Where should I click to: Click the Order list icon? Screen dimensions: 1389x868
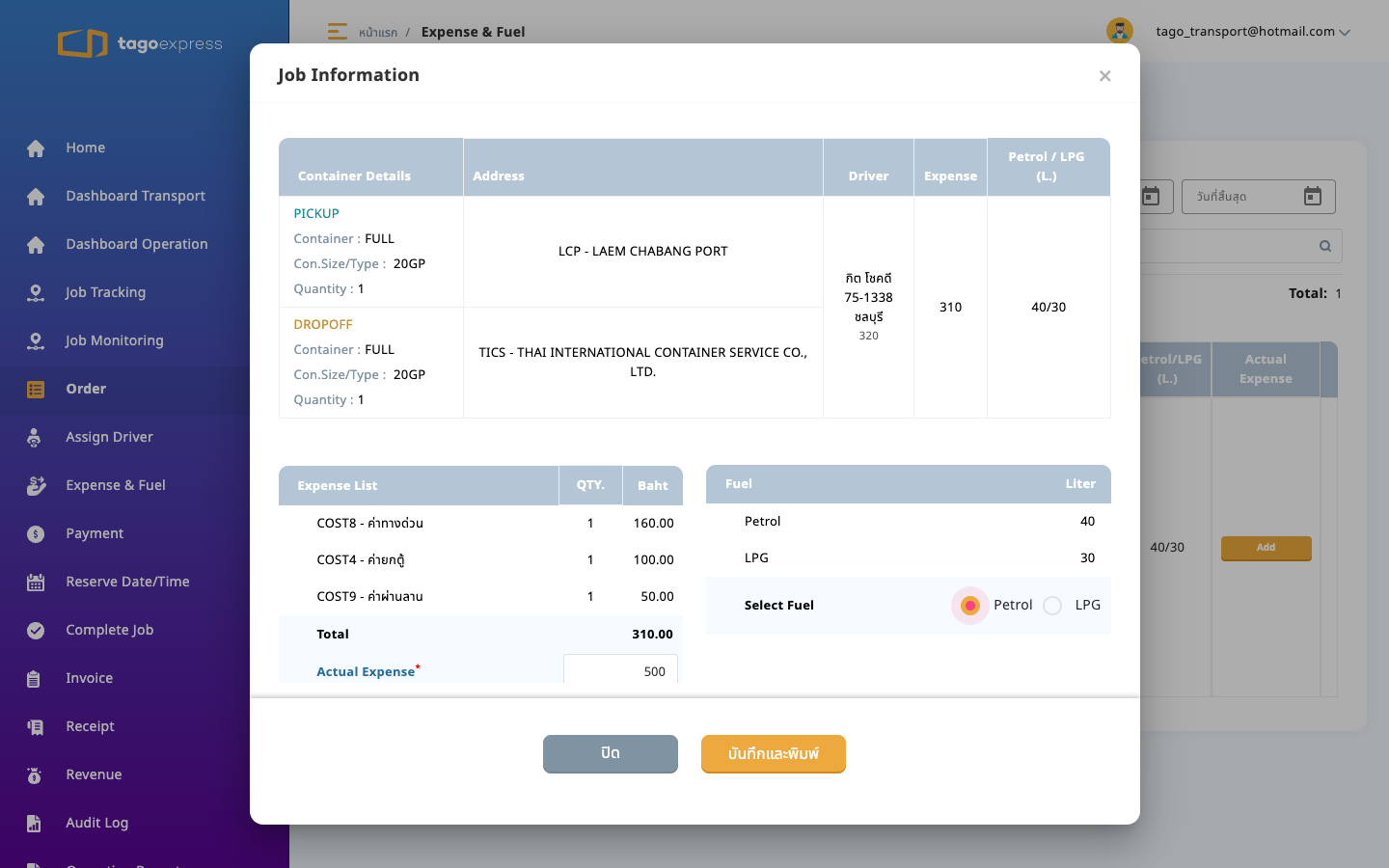pos(36,389)
